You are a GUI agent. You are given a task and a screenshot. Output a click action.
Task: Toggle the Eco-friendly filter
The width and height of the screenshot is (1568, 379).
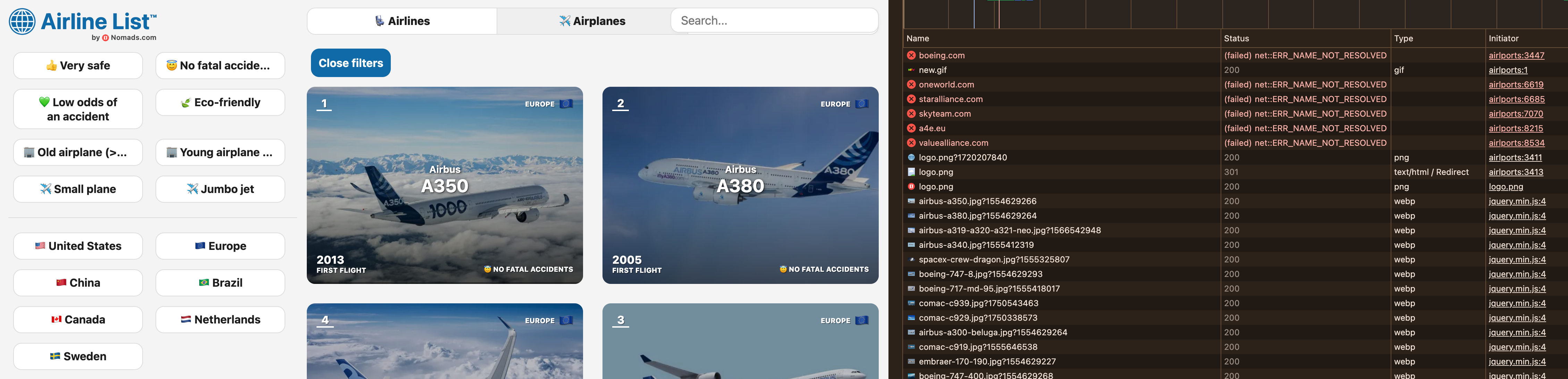(x=220, y=102)
